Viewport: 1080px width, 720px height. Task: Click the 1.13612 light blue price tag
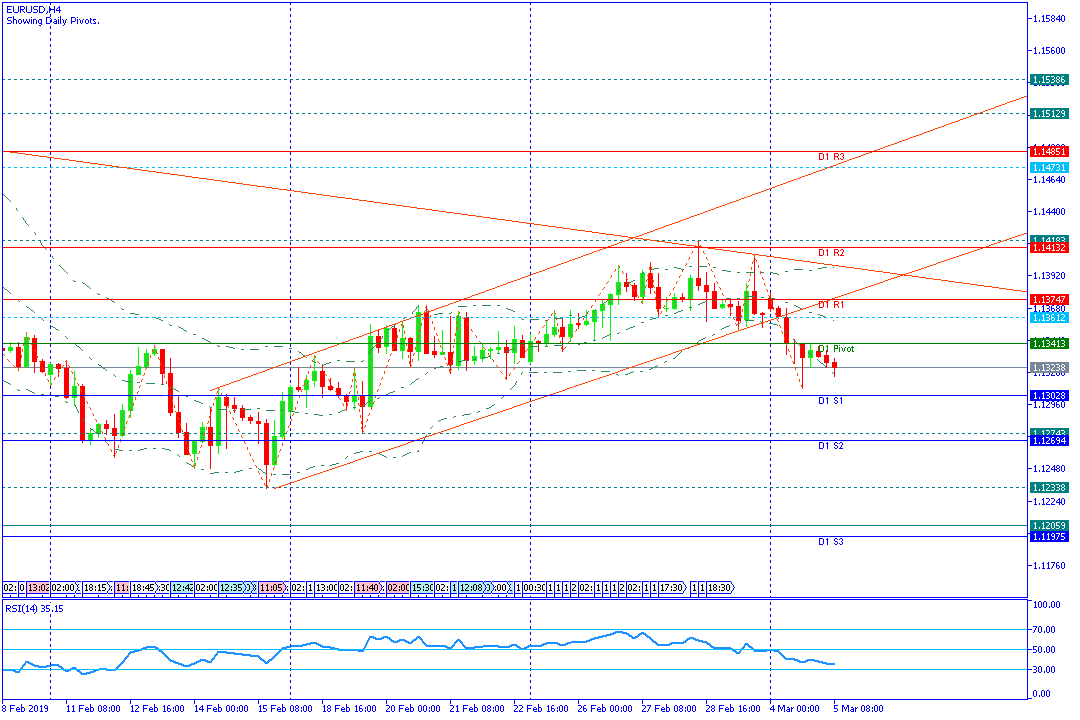[1049, 318]
